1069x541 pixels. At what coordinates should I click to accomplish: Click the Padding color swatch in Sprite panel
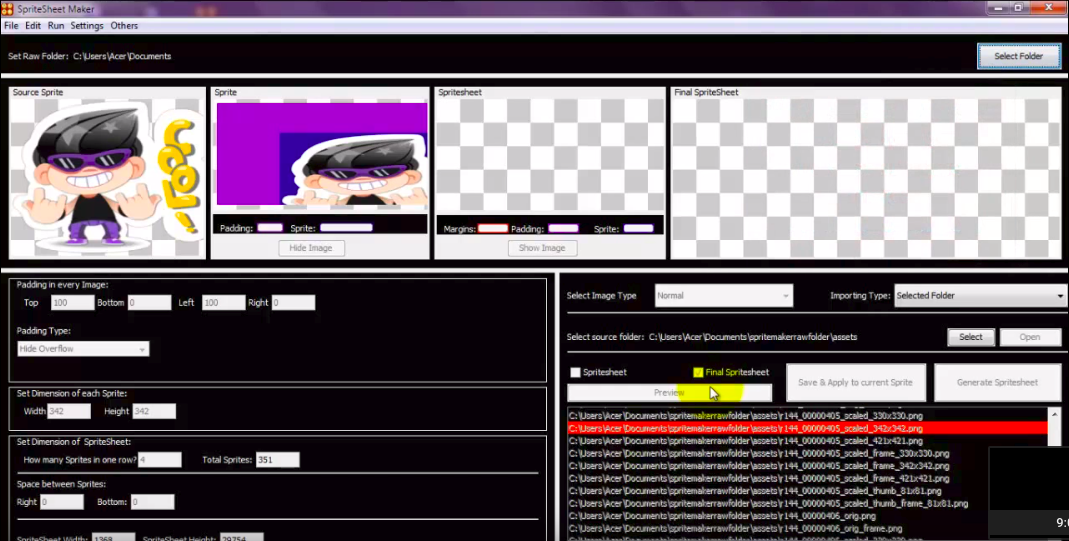(x=270, y=228)
